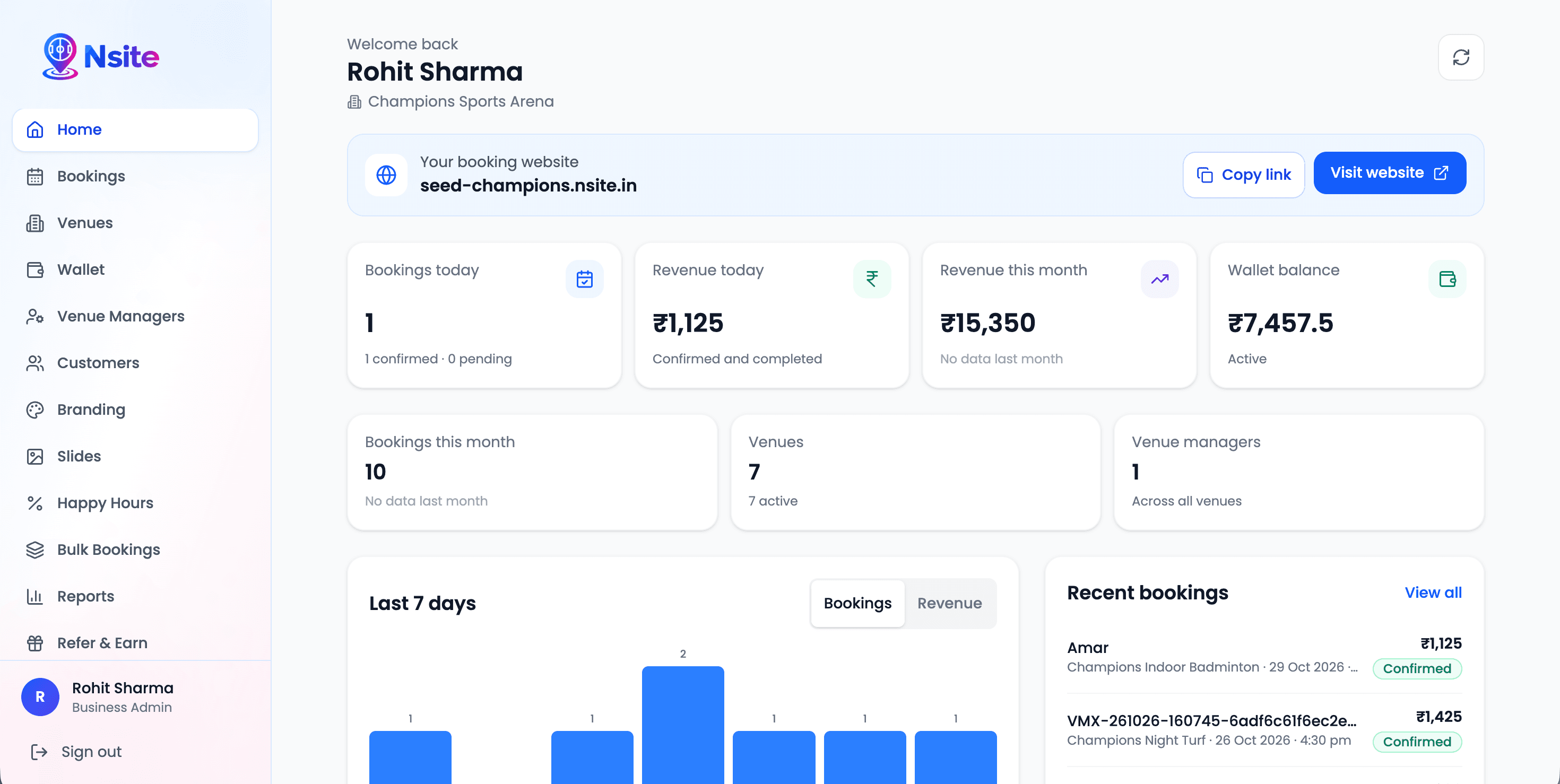Click the calendar-check icon on Bookings today card
Screen dimensions: 1560x784
coord(584,278)
